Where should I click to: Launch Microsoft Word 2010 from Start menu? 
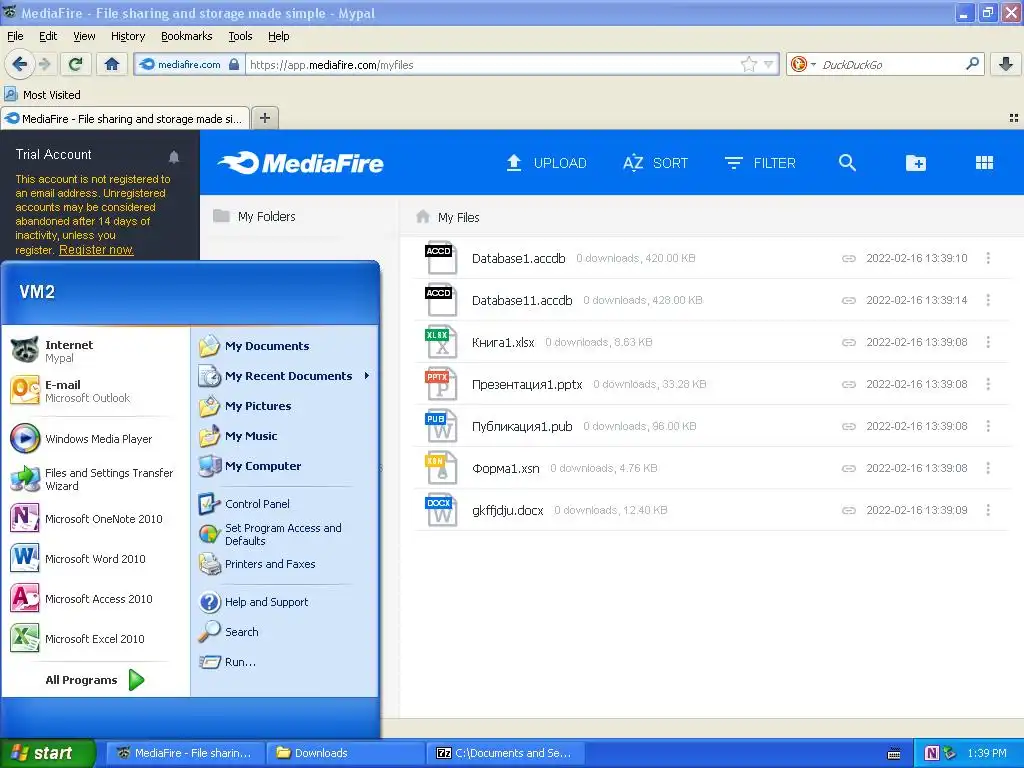(x=95, y=559)
